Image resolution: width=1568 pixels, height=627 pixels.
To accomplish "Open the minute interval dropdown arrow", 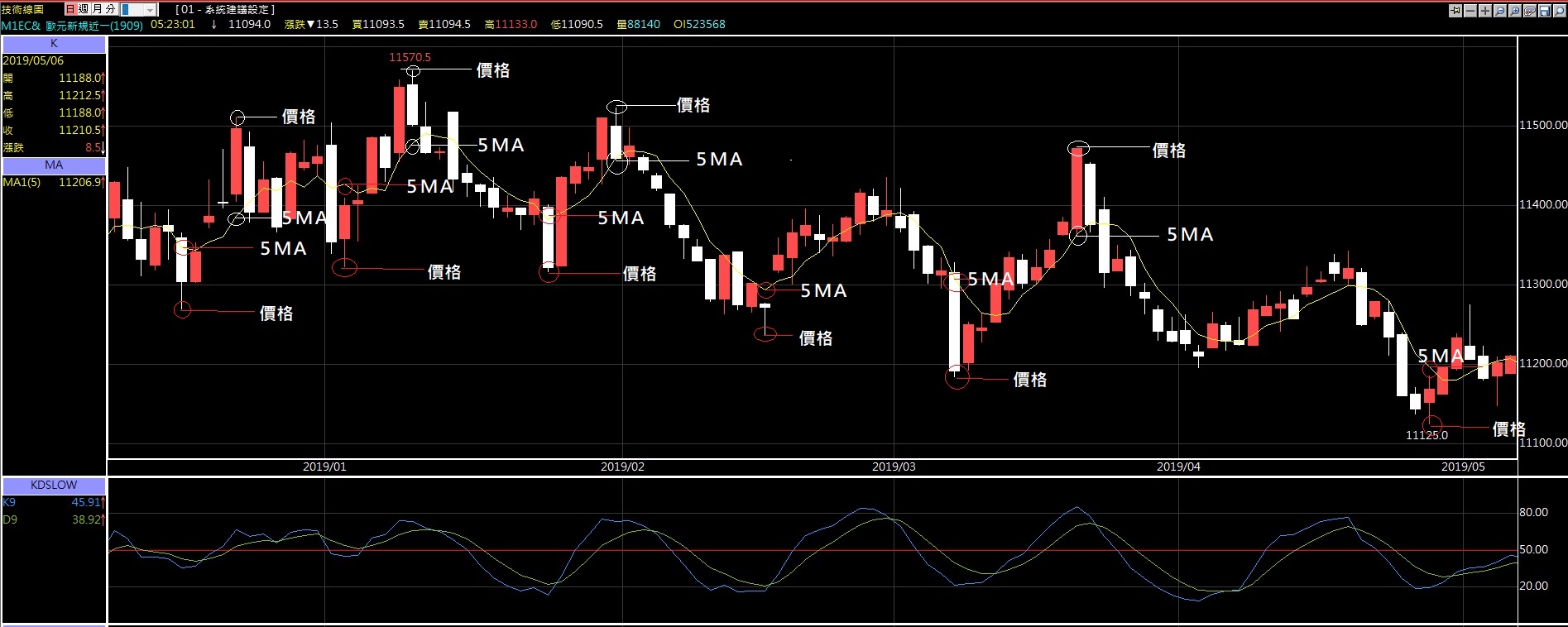I will coord(150,10).
